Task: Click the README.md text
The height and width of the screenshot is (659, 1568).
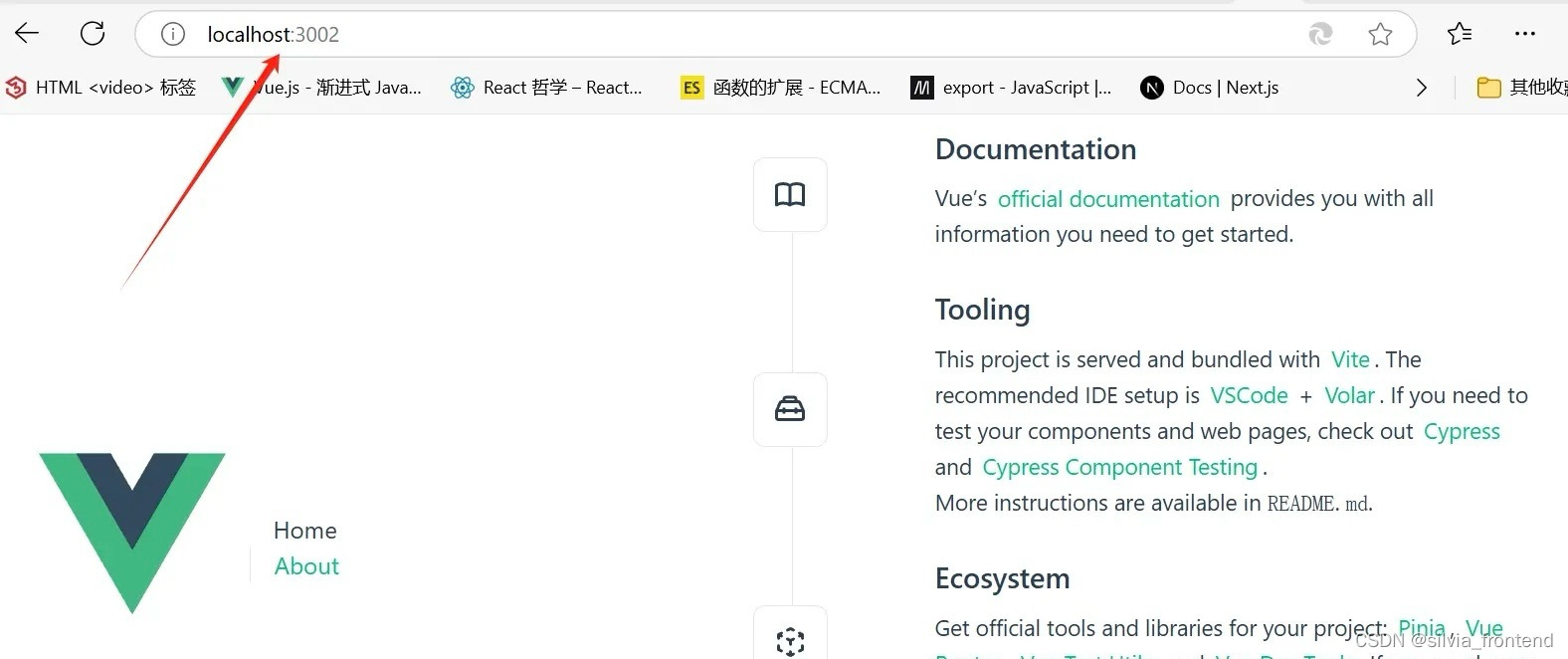Action: [1318, 504]
